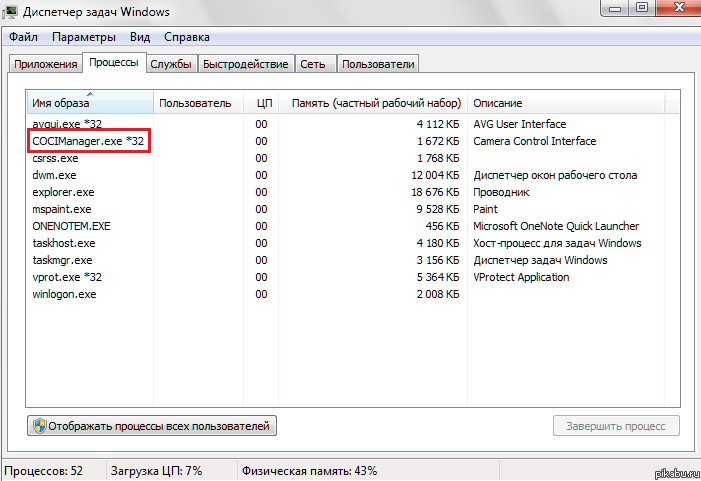Select the mspaint.exe process
701x481 pixels.
coord(62,209)
